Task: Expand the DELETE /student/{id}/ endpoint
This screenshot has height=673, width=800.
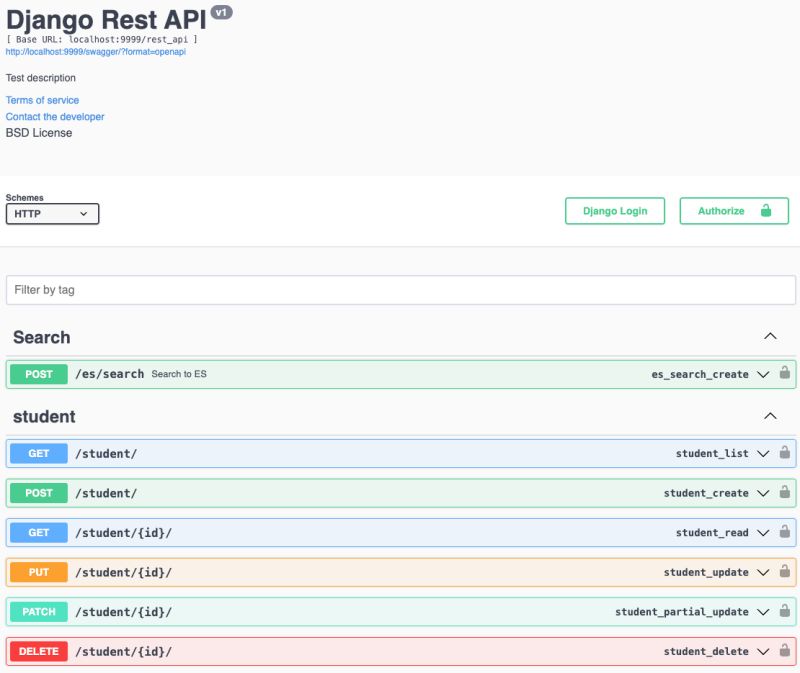Action: pos(400,651)
